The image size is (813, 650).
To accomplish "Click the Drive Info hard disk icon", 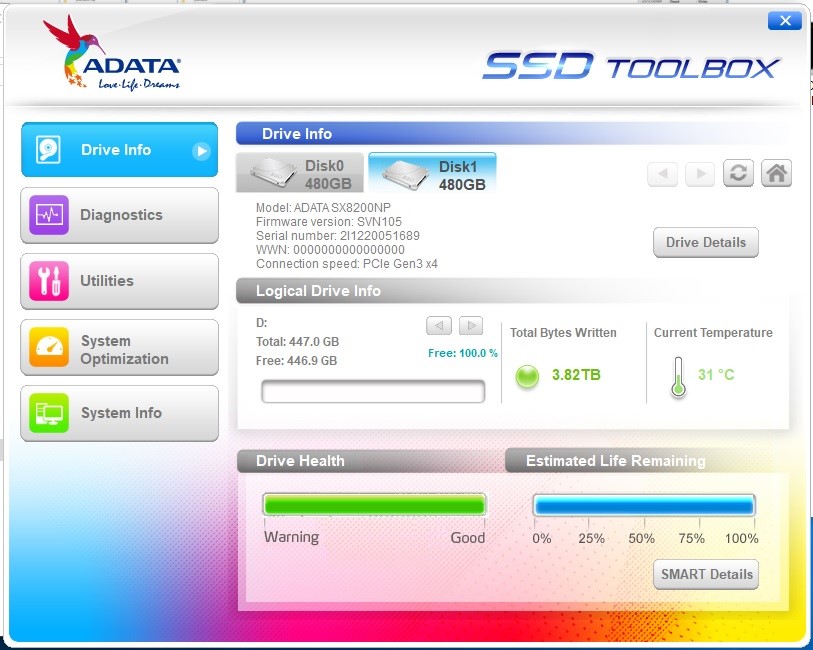I will coord(48,150).
